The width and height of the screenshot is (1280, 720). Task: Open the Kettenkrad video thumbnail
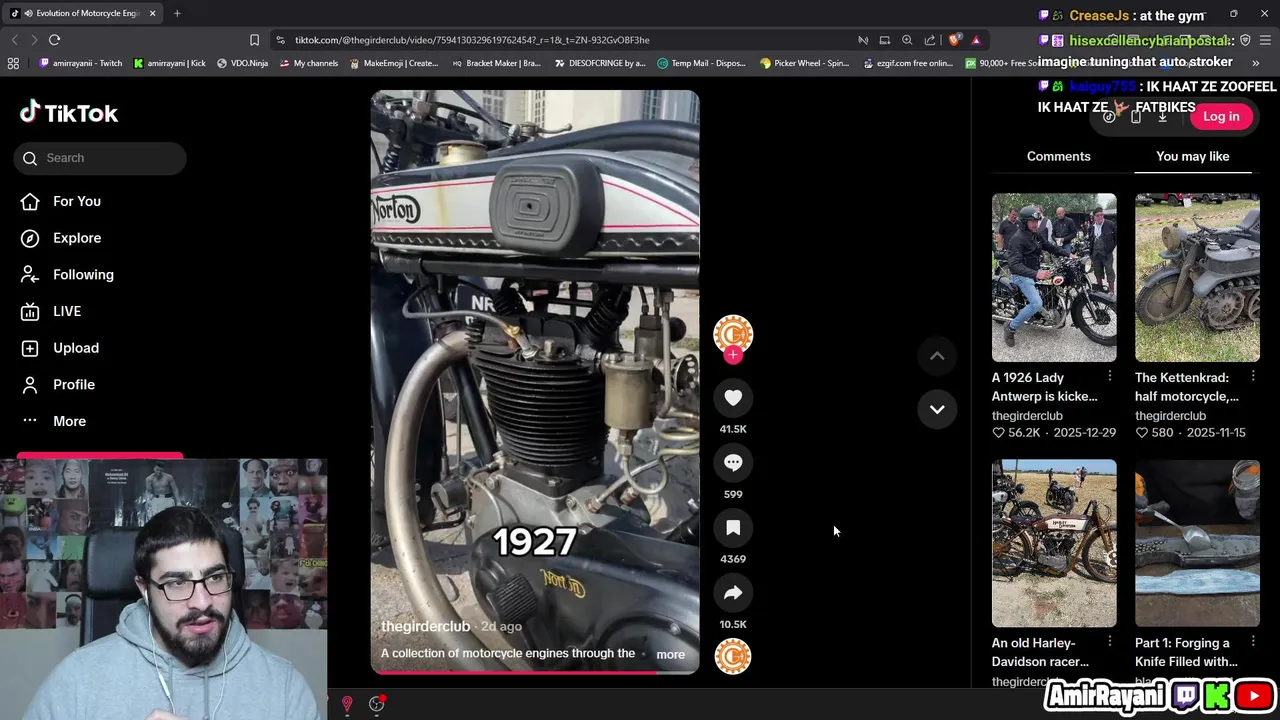point(1197,277)
